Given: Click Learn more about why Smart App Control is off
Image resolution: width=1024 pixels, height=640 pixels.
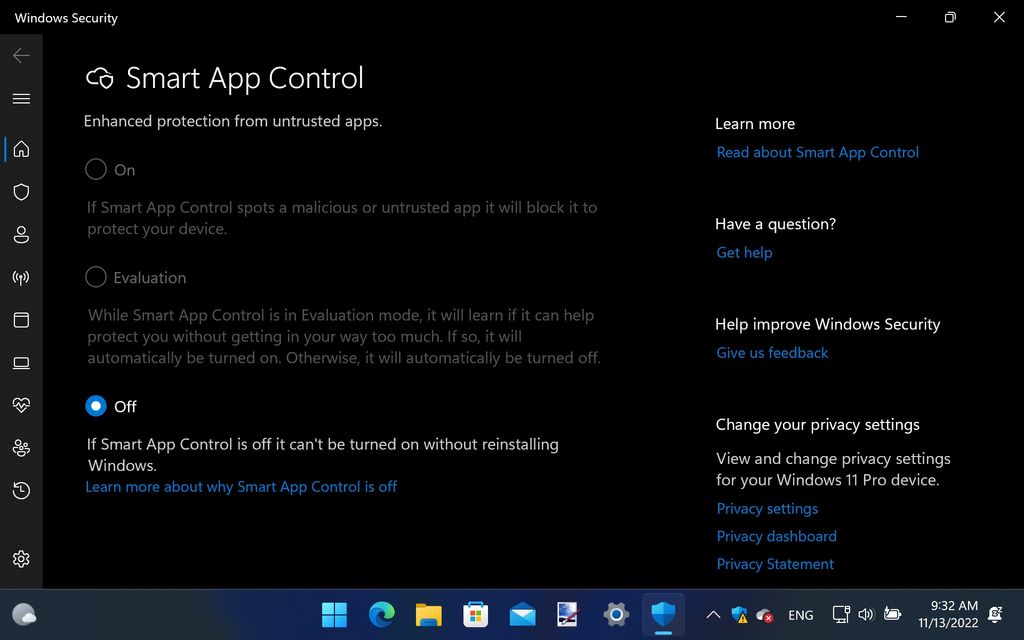Looking at the screenshot, I should (x=241, y=487).
